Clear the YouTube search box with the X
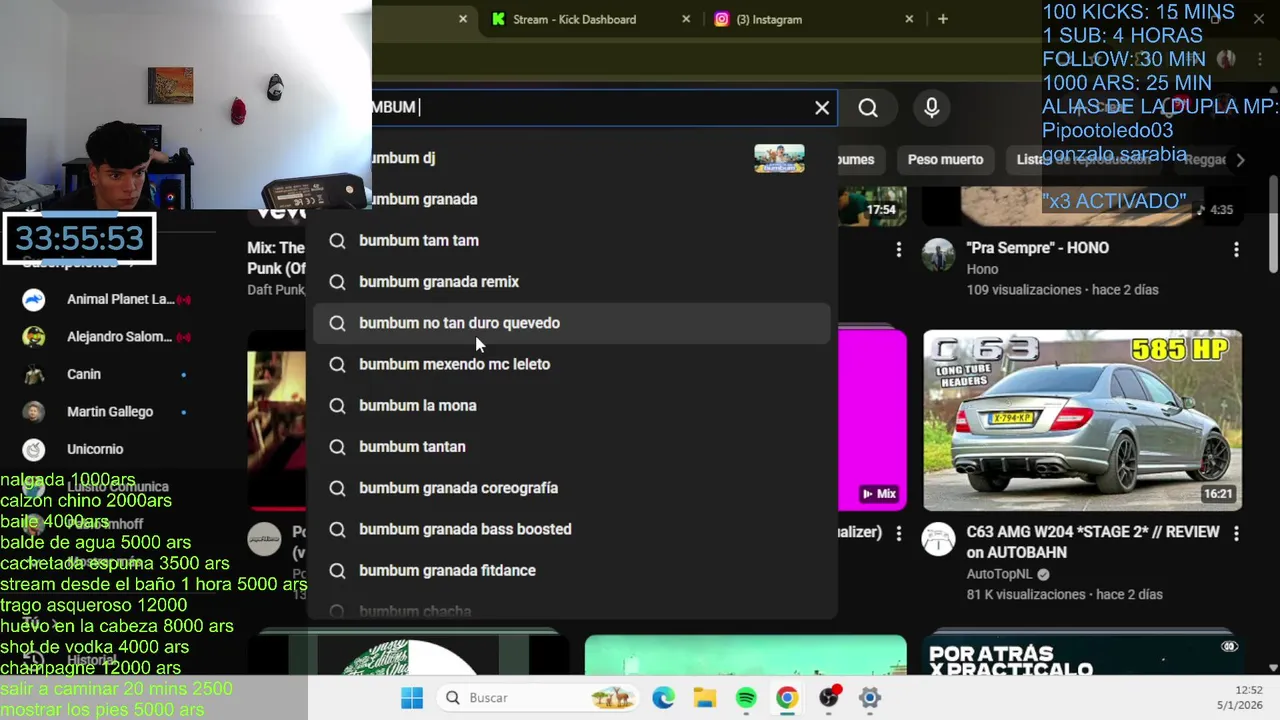The image size is (1280, 720). (x=822, y=108)
